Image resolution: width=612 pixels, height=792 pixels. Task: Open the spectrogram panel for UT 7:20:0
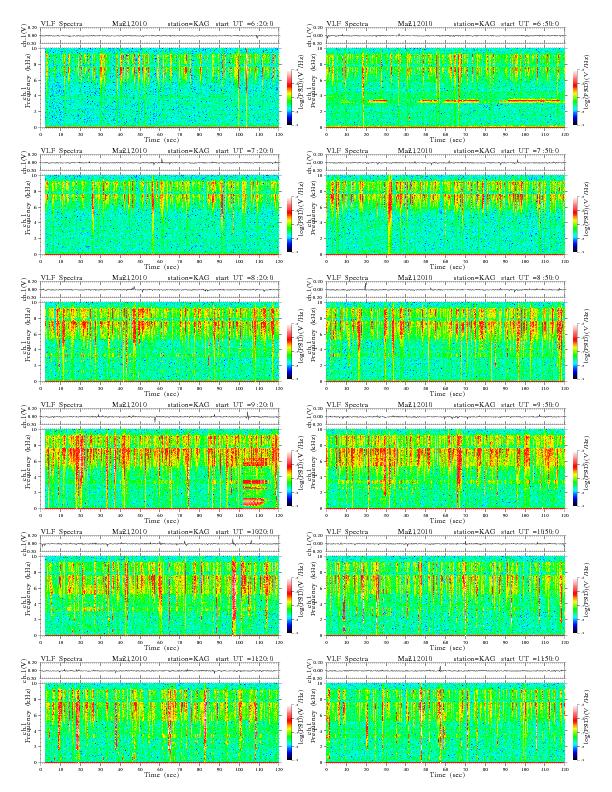coord(160,215)
